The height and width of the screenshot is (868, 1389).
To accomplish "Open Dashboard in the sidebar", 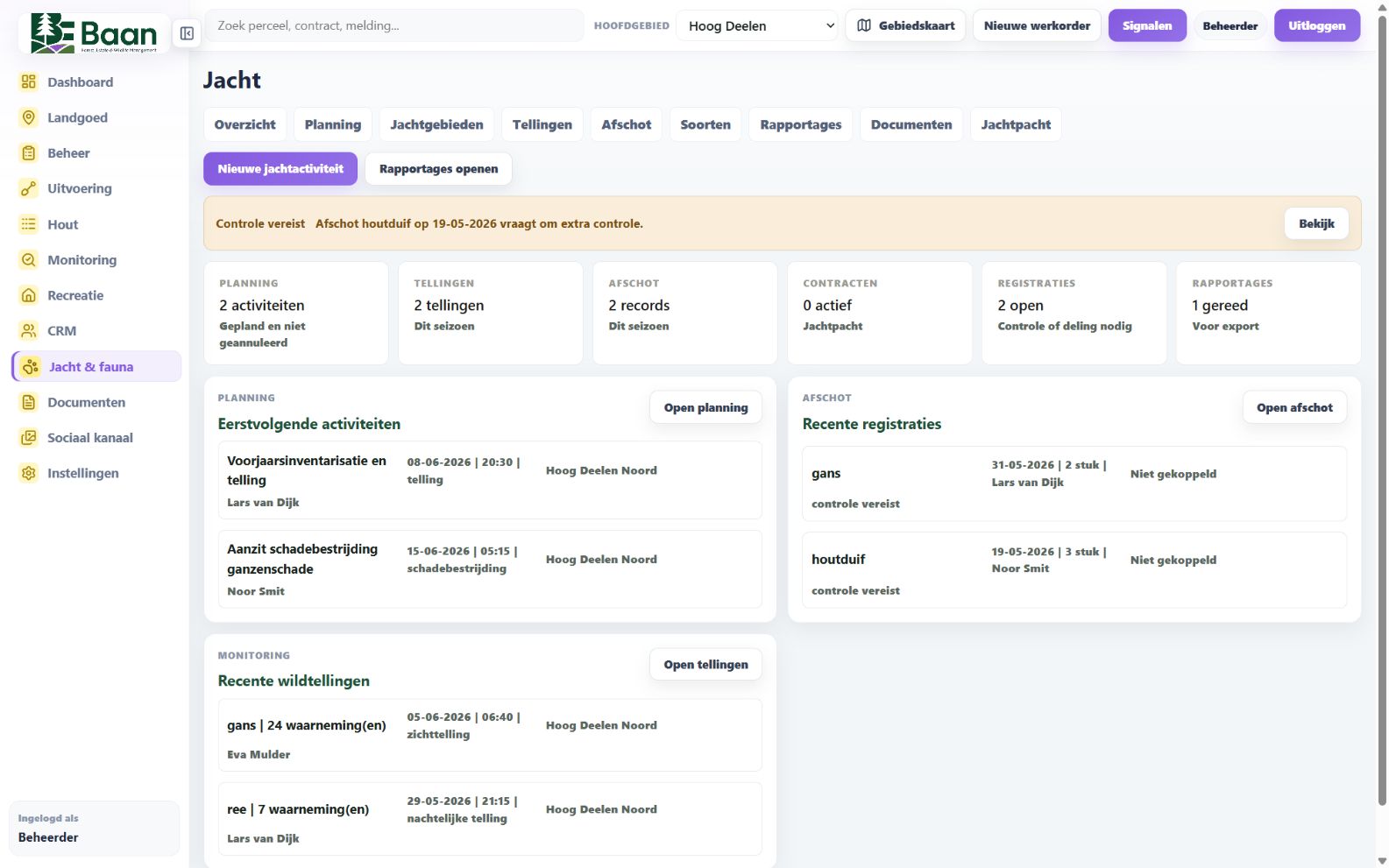I will 96,81.
